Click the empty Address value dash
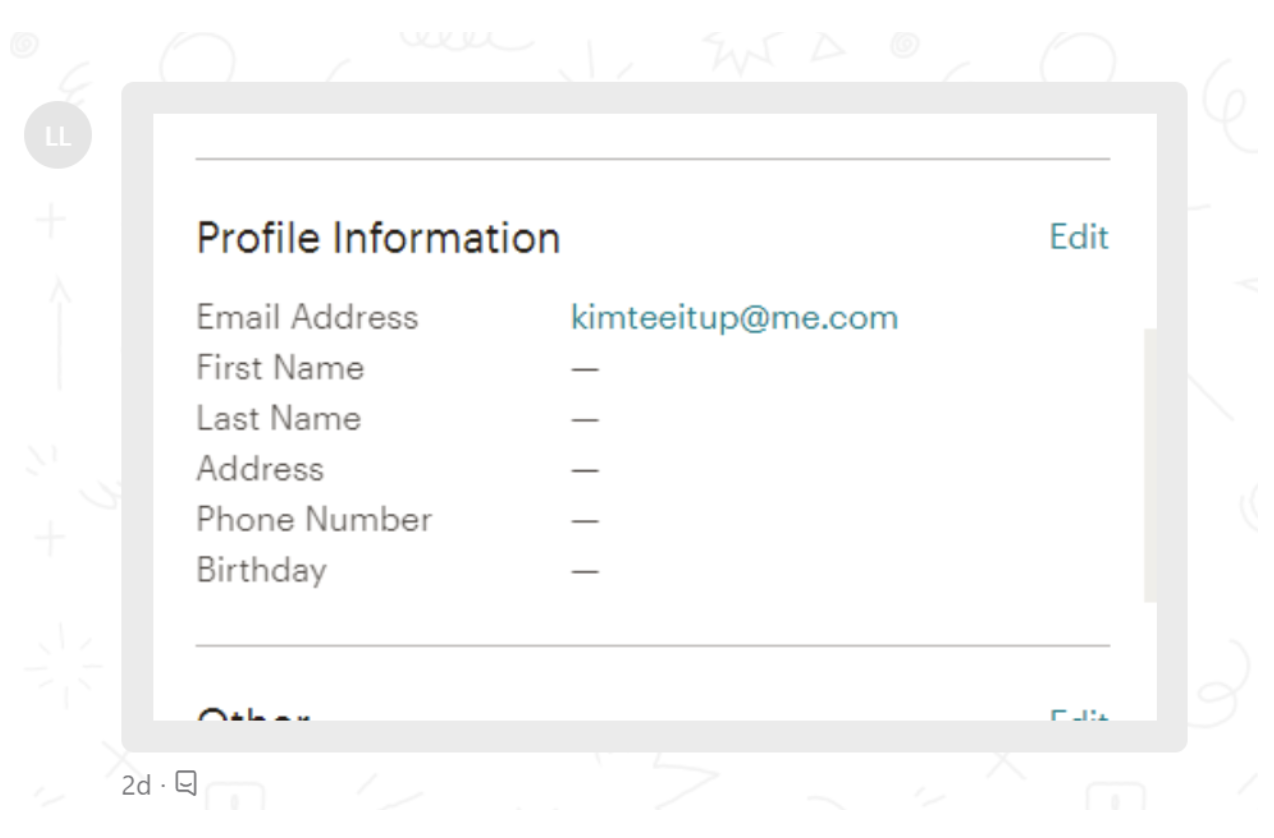 585,470
